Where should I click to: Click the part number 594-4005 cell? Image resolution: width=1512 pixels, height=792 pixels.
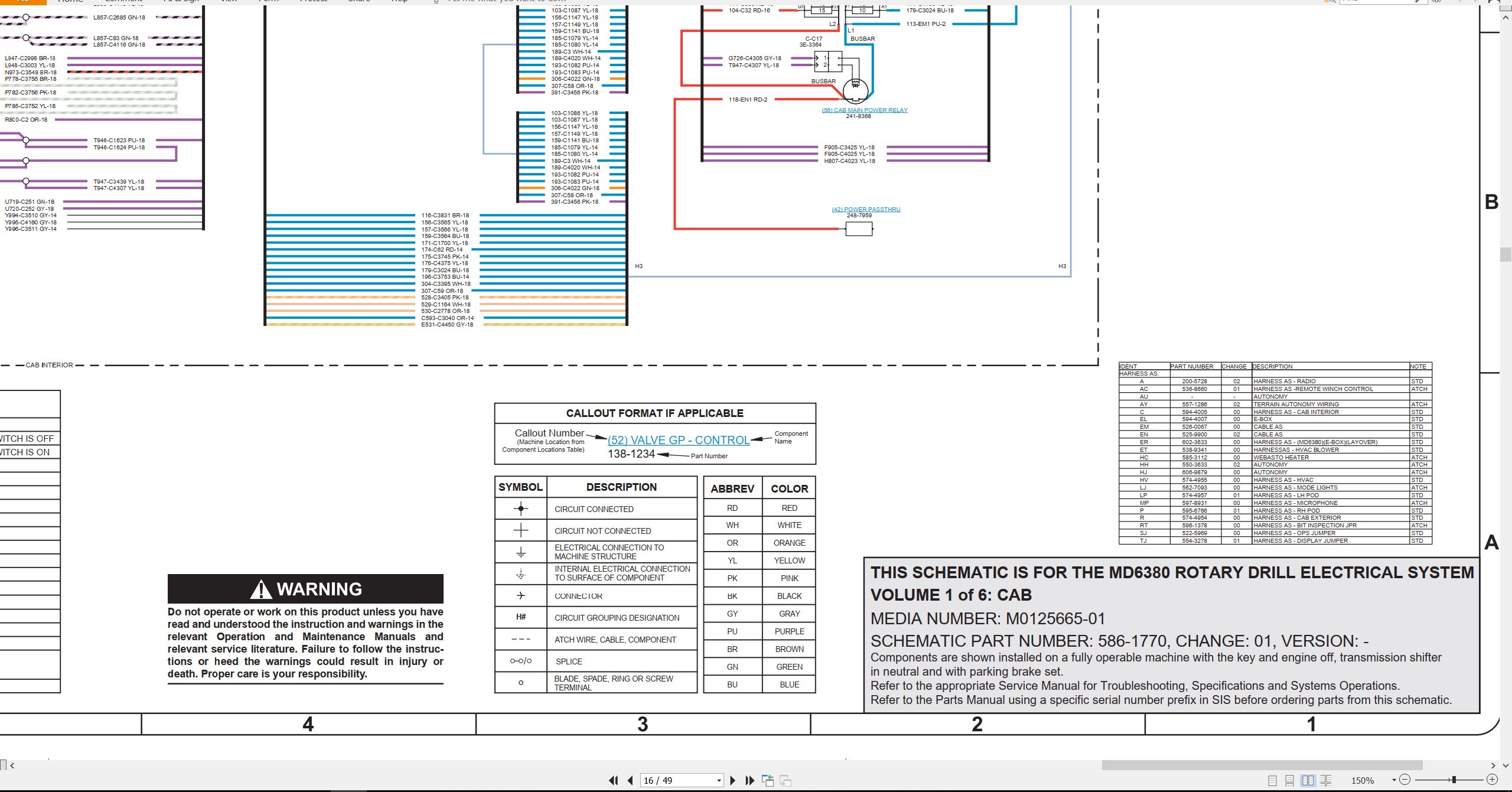click(1194, 412)
